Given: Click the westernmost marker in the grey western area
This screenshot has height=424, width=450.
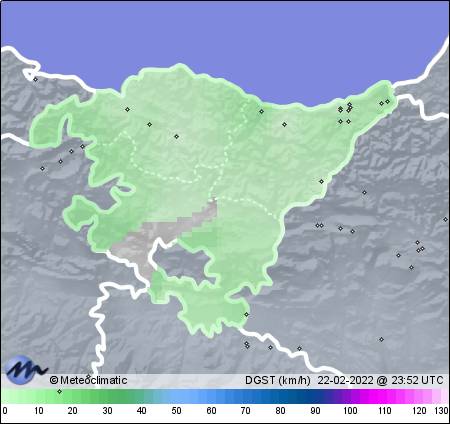Looking at the screenshot, I should (42, 168).
